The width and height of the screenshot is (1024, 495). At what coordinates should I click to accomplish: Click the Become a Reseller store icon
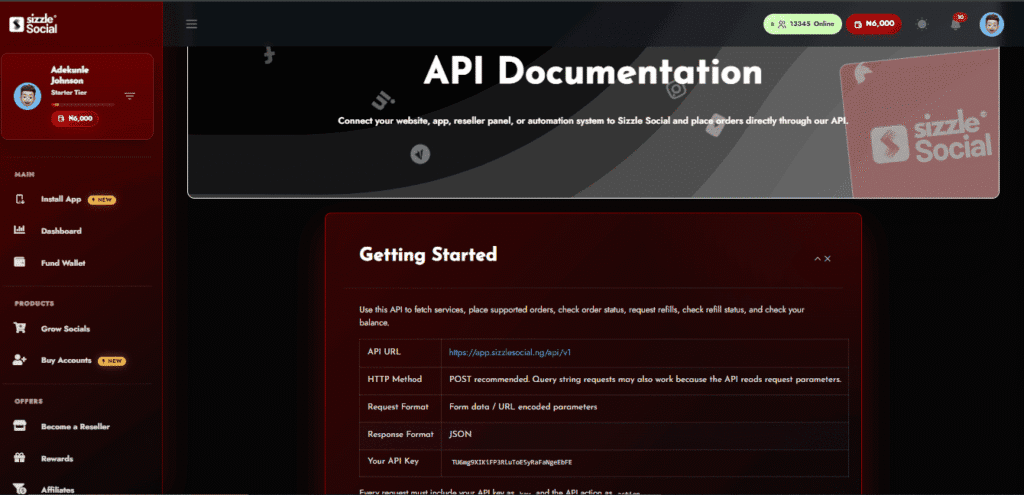tap(20, 426)
